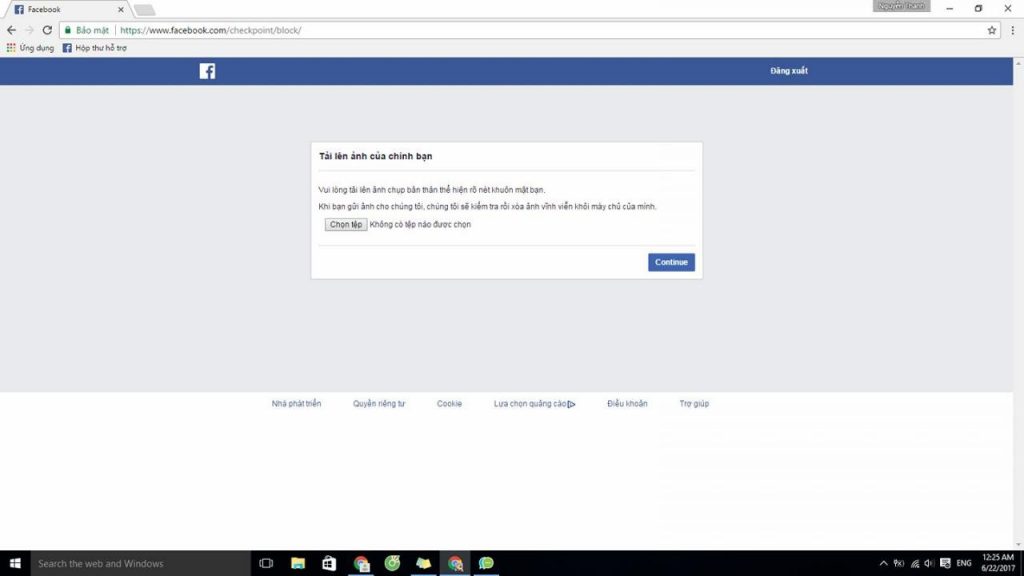Show hidden system tray icons

click(x=883, y=563)
